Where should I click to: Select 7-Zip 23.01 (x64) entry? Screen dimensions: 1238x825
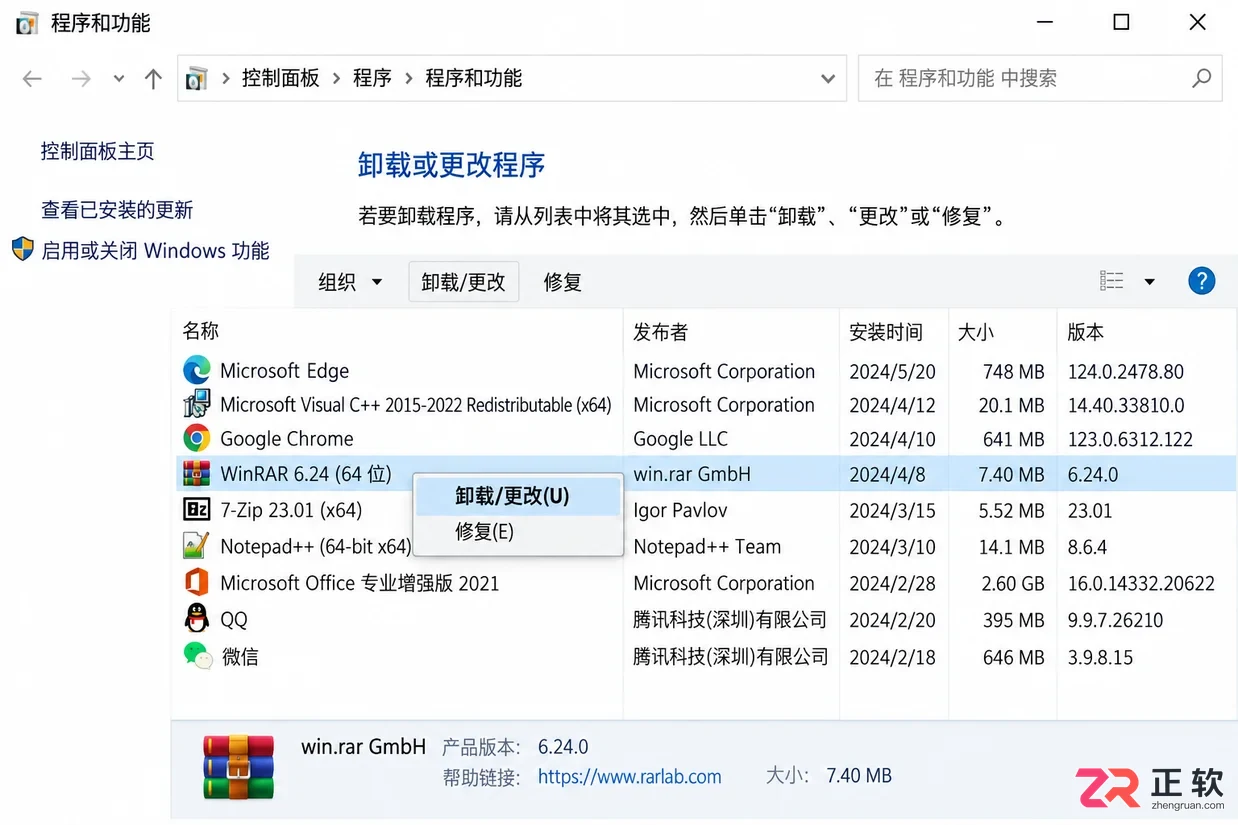291,510
